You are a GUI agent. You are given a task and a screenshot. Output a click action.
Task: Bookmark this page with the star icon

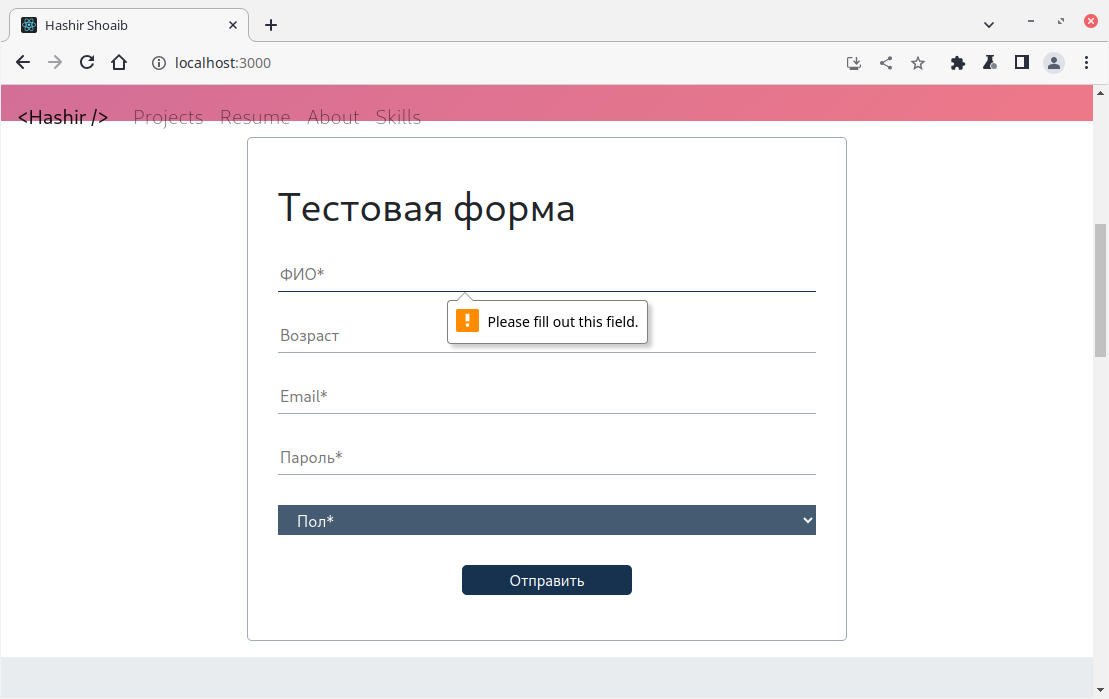917,63
